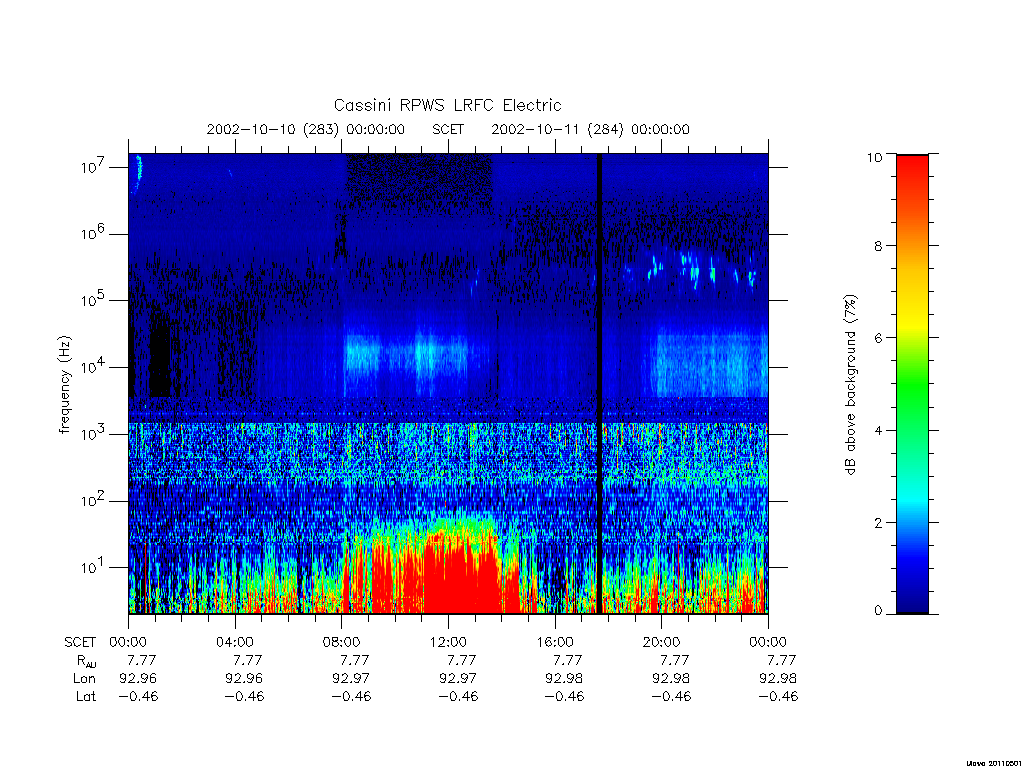1024x768 pixels.
Task: Click the Lon value 92.97 under 12:00
Action: 458,679
